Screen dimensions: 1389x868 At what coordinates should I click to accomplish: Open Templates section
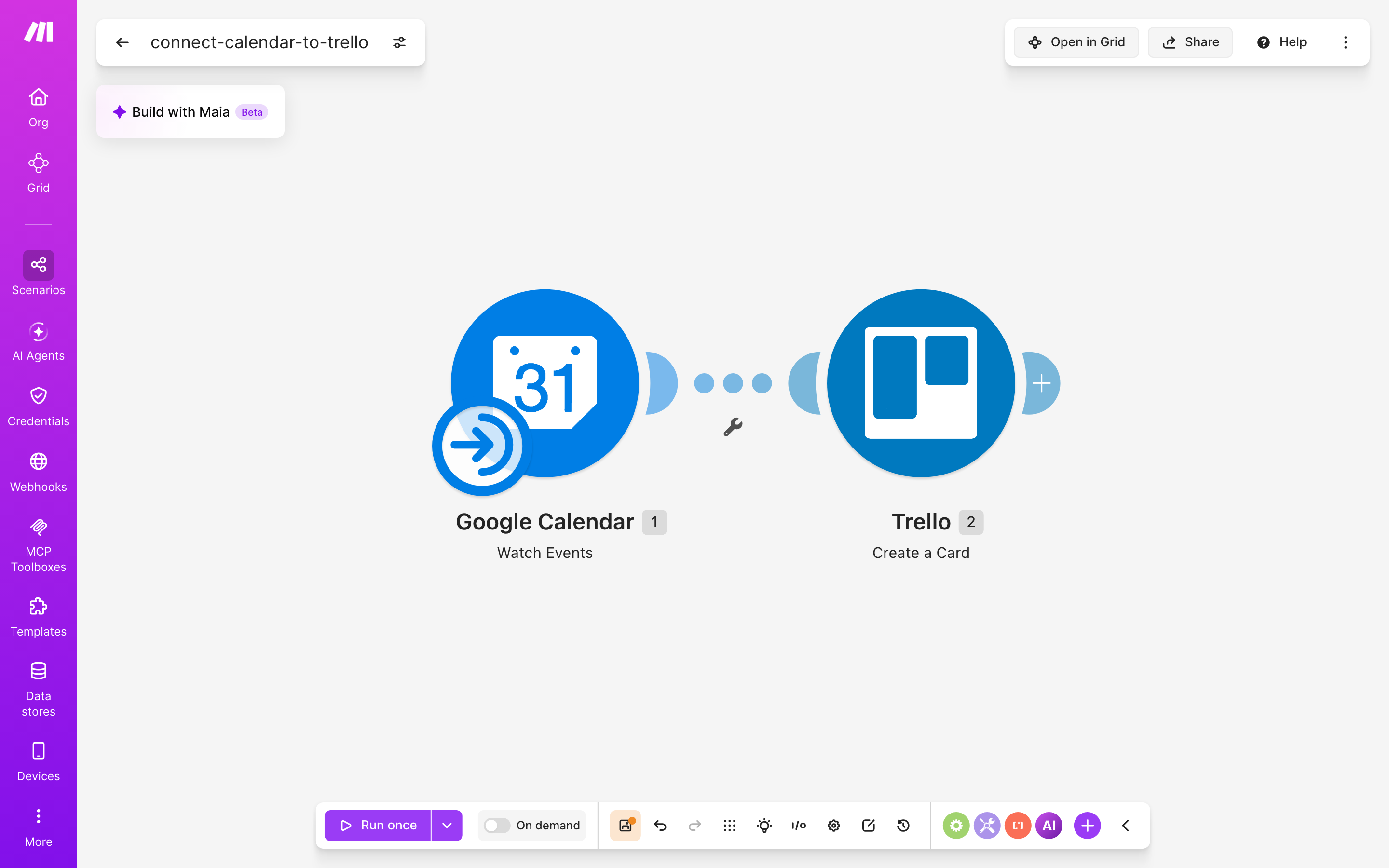[39, 617]
